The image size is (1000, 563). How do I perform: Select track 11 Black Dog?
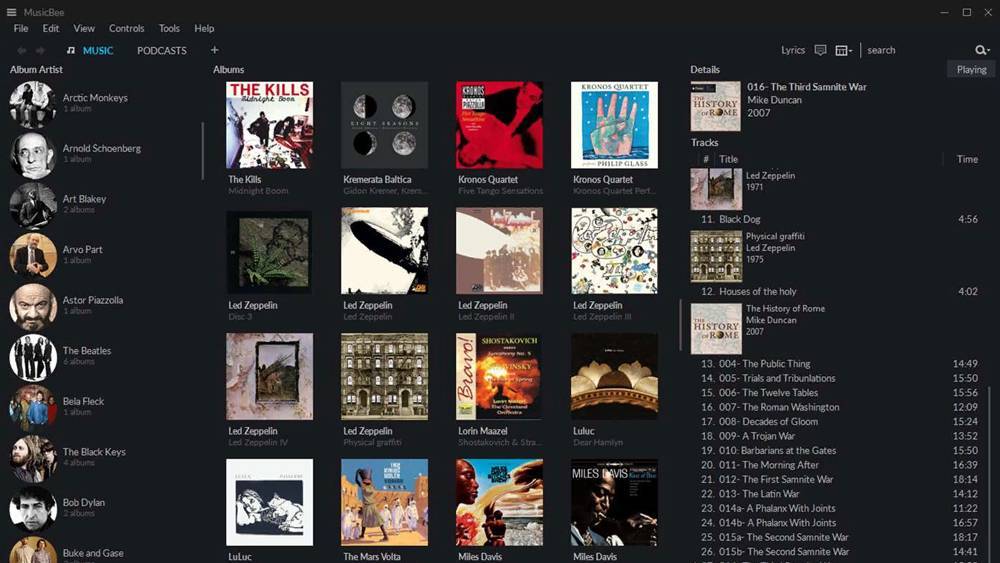click(x=839, y=219)
